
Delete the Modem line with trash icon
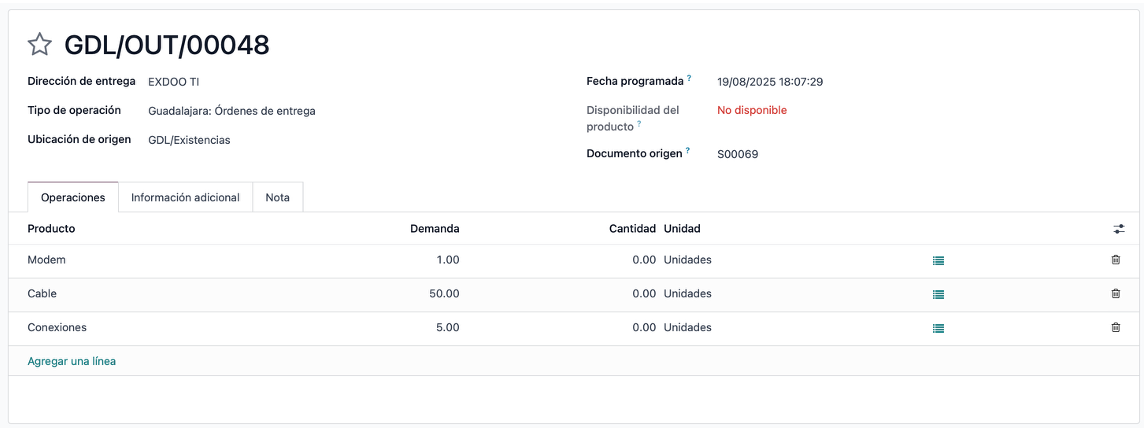tap(1116, 260)
